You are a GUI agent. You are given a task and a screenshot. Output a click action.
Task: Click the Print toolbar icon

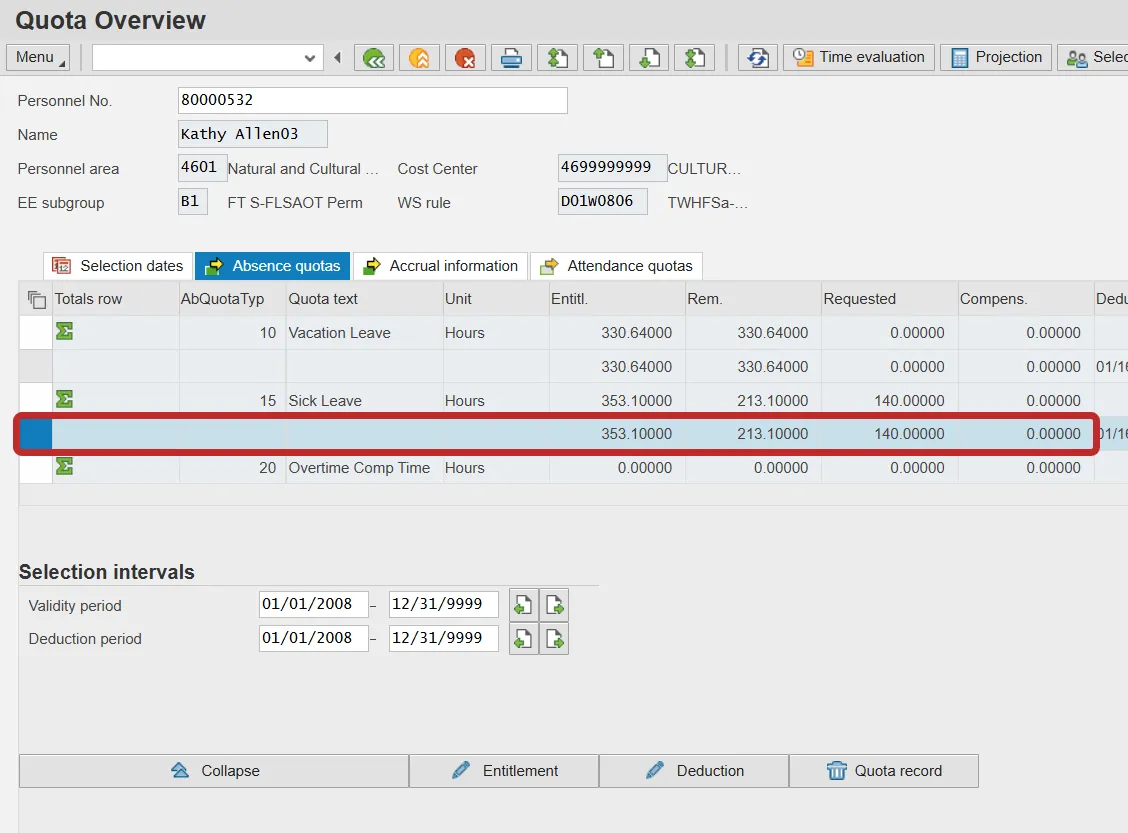(x=511, y=58)
